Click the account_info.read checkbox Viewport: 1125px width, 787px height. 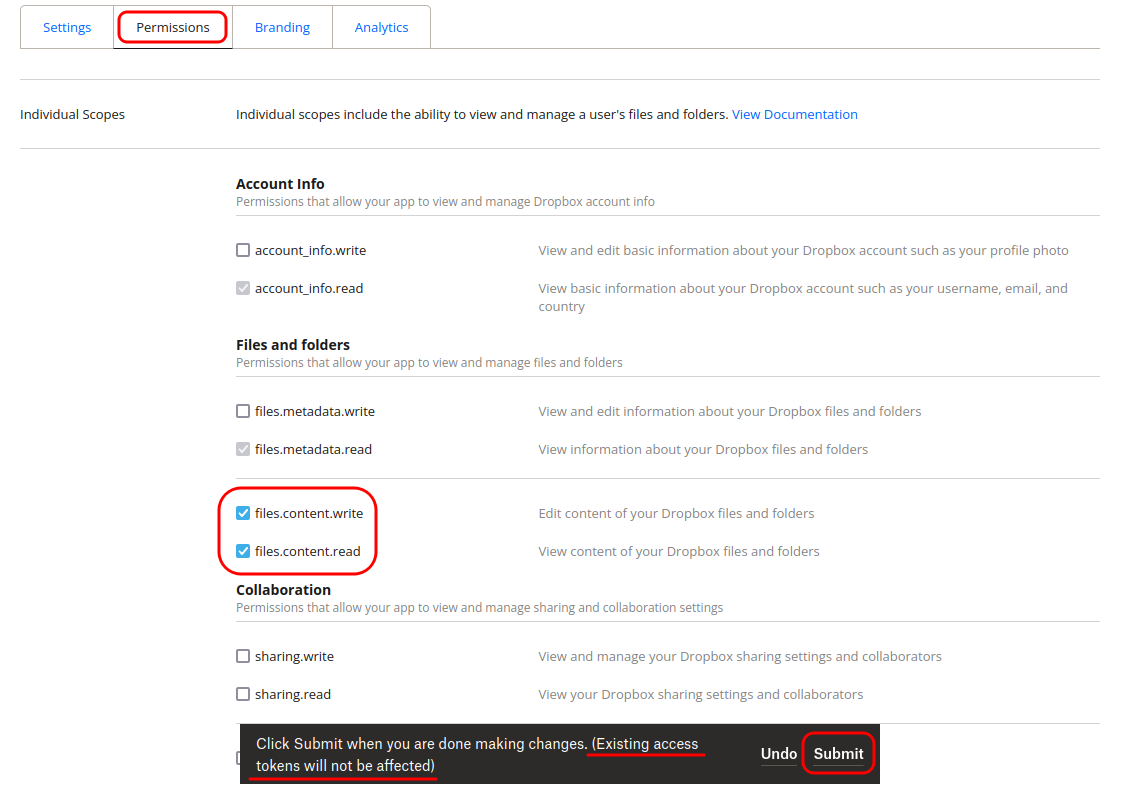click(x=243, y=288)
